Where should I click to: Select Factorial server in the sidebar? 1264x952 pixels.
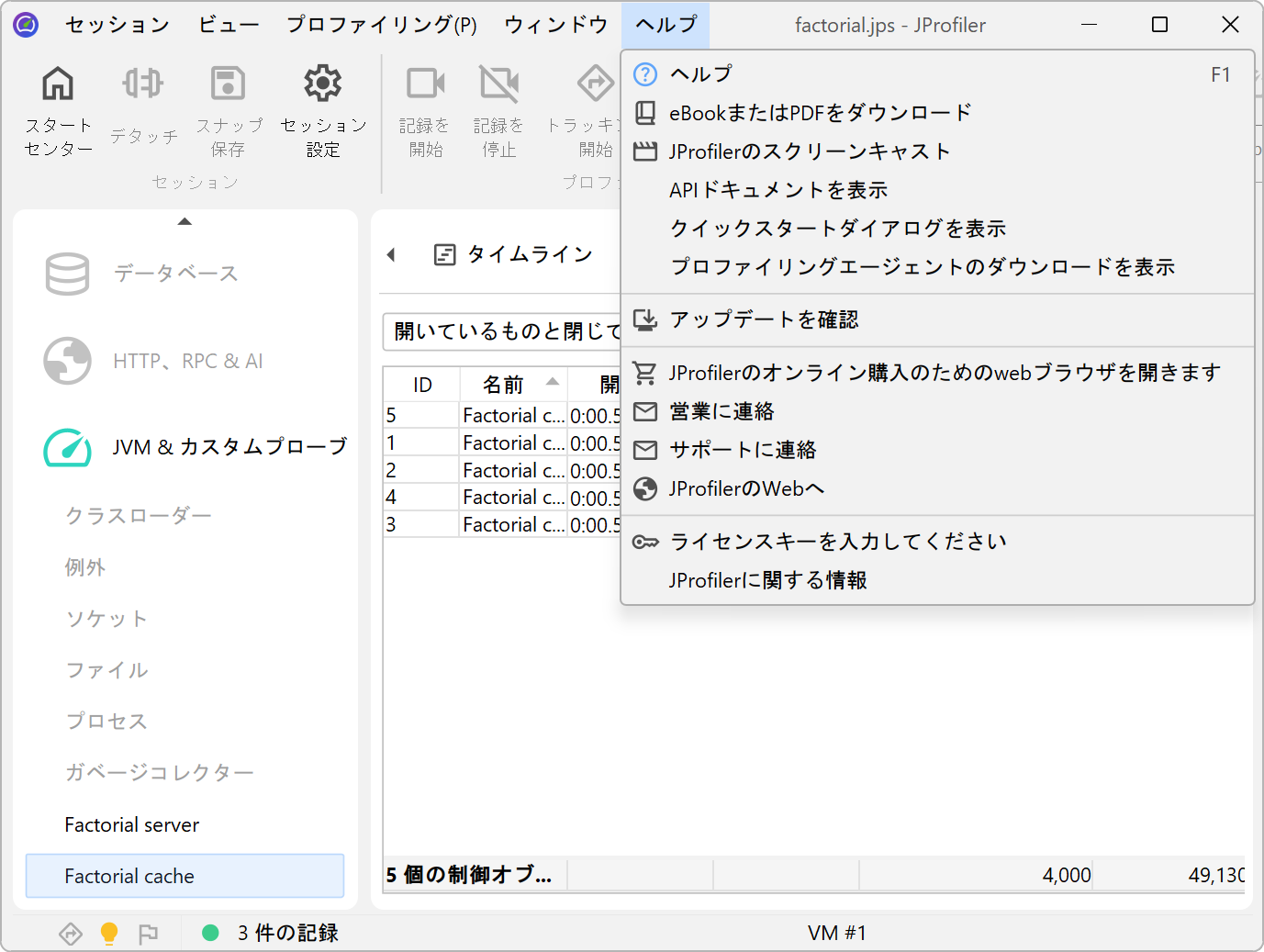tap(132, 825)
